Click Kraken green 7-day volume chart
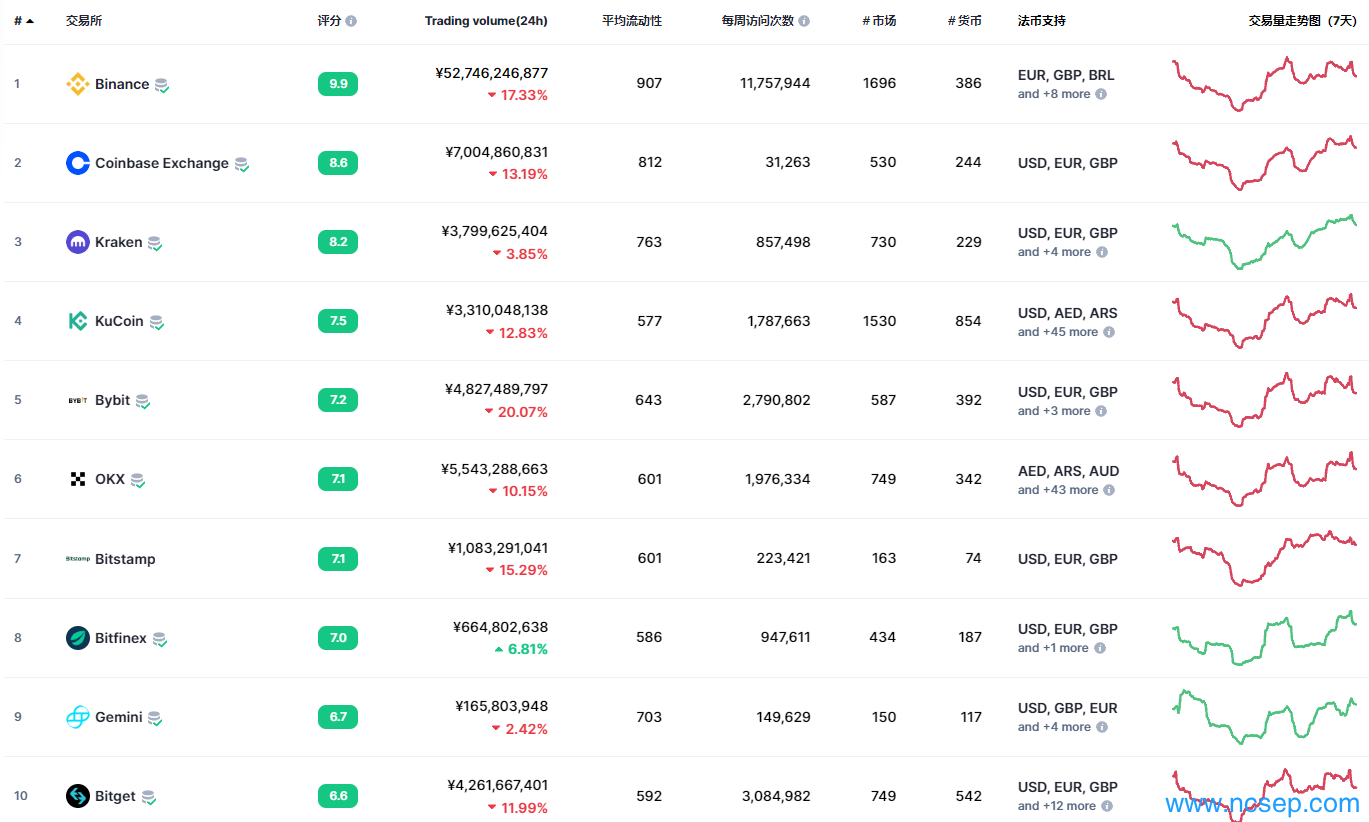The width and height of the screenshot is (1369, 822). point(1264,242)
